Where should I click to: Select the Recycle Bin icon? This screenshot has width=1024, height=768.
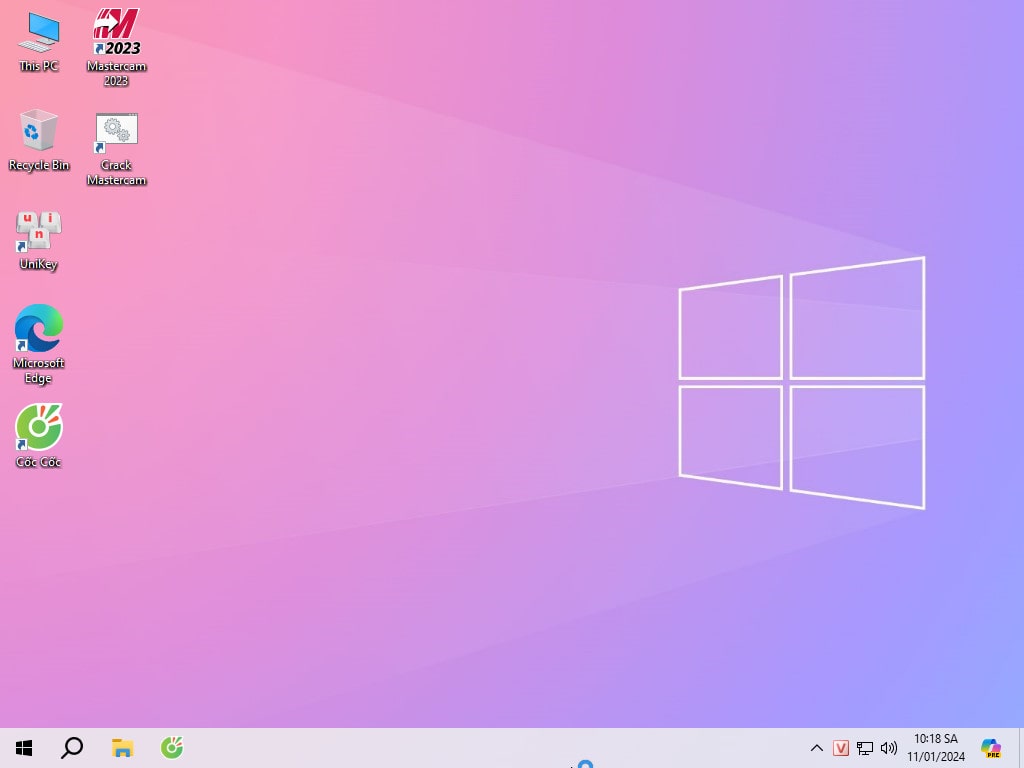click(x=39, y=140)
